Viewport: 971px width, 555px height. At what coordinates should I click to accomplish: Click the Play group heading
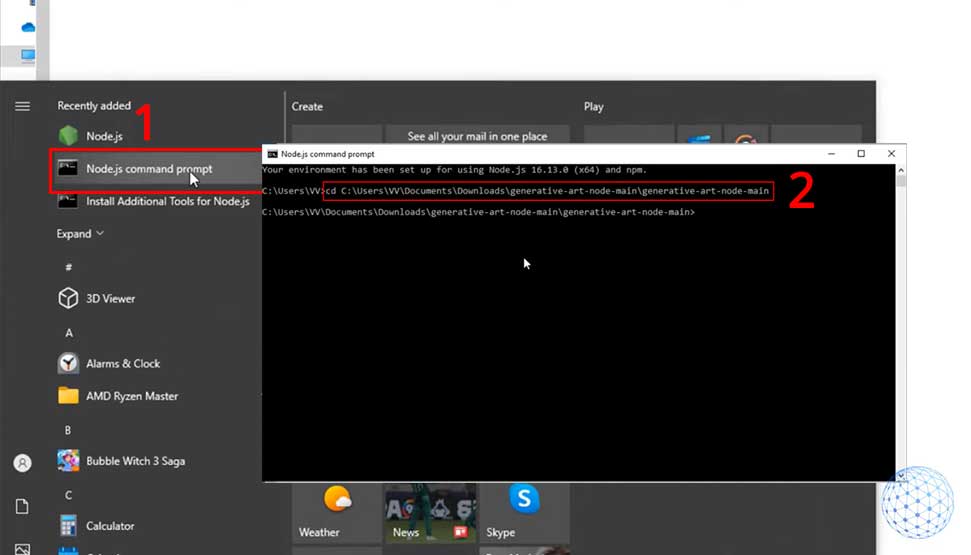tap(593, 107)
